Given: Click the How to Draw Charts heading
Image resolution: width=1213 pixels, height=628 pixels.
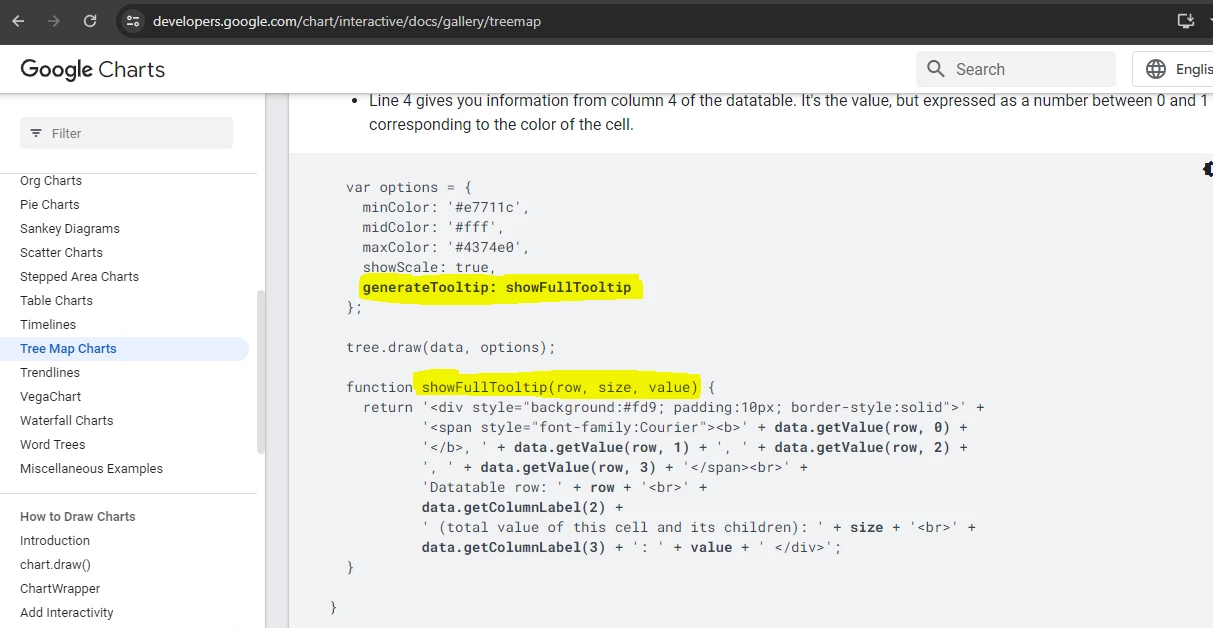Looking at the screenshot, I should click(78, 517).
